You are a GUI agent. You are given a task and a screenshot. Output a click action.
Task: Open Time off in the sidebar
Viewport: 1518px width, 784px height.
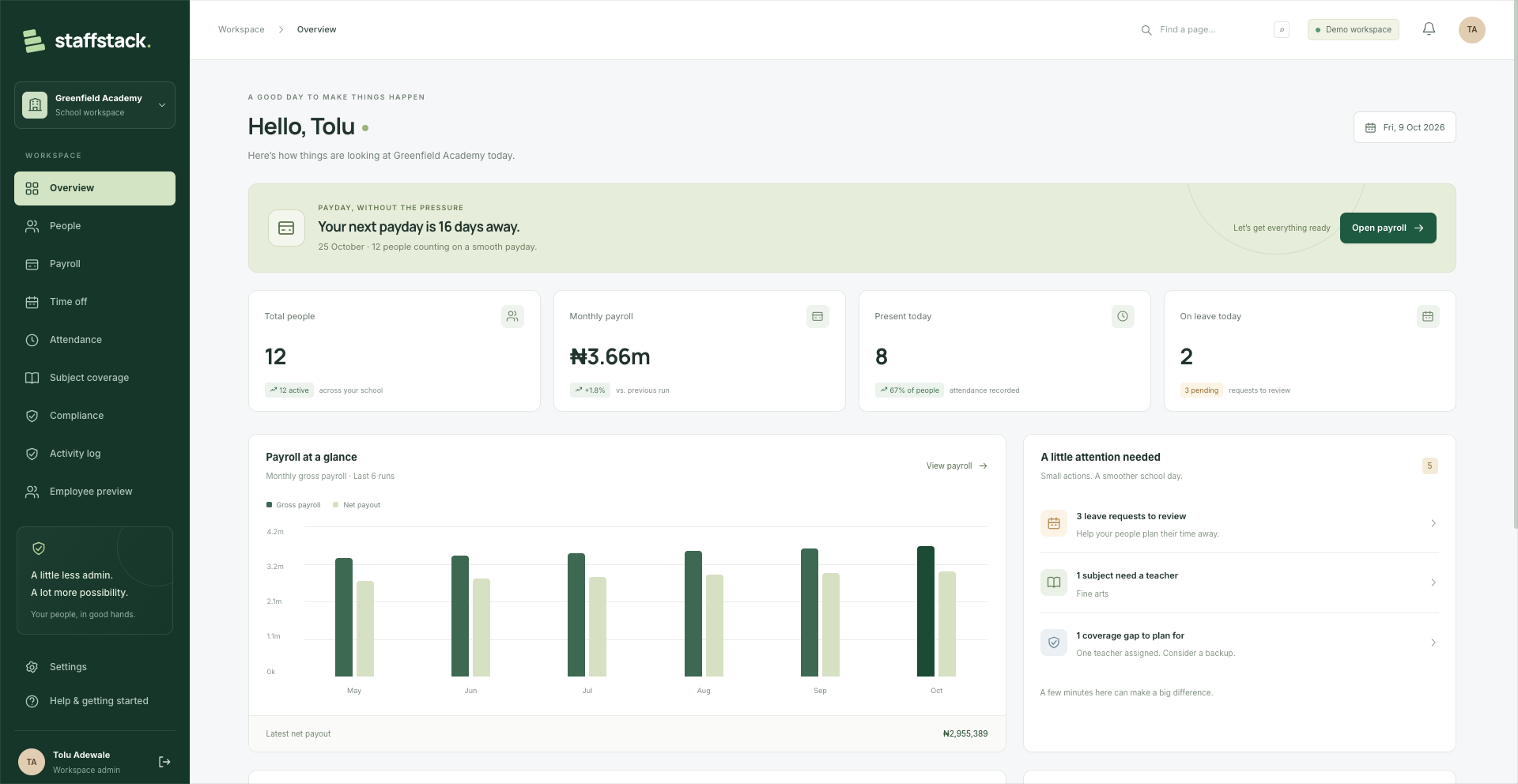[95, 302]
